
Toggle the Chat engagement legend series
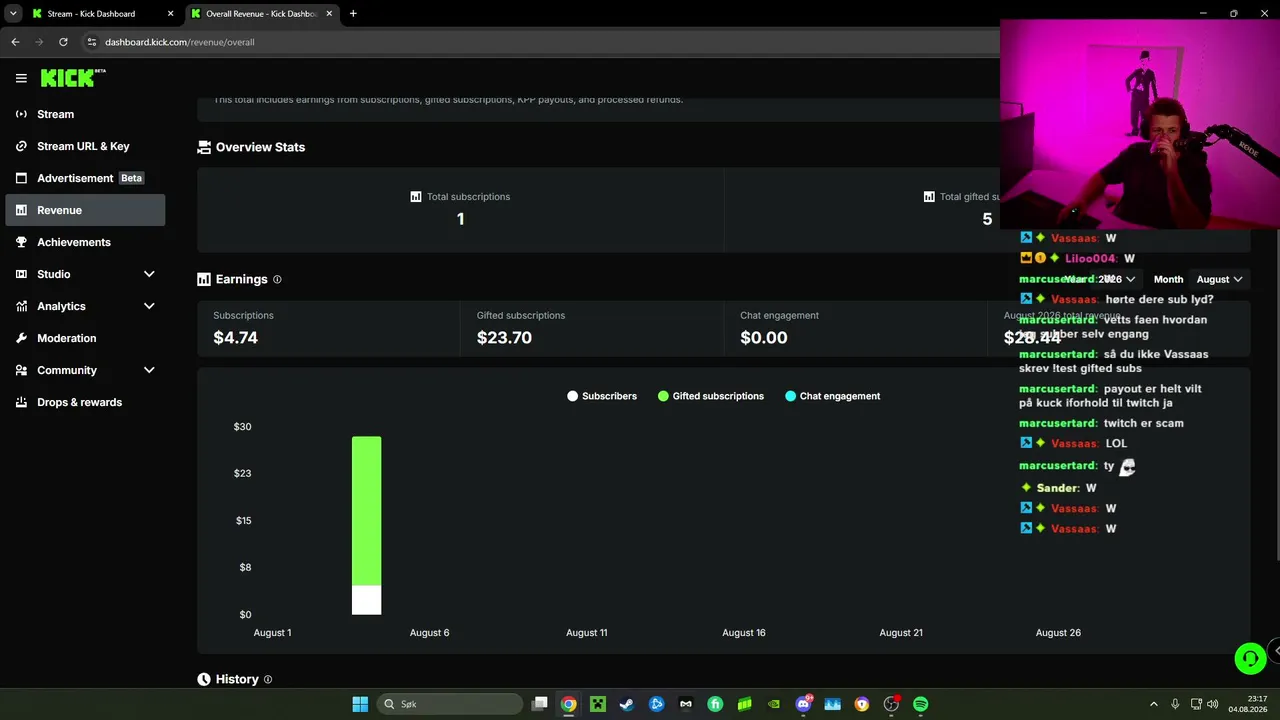[x=833, y=396]
